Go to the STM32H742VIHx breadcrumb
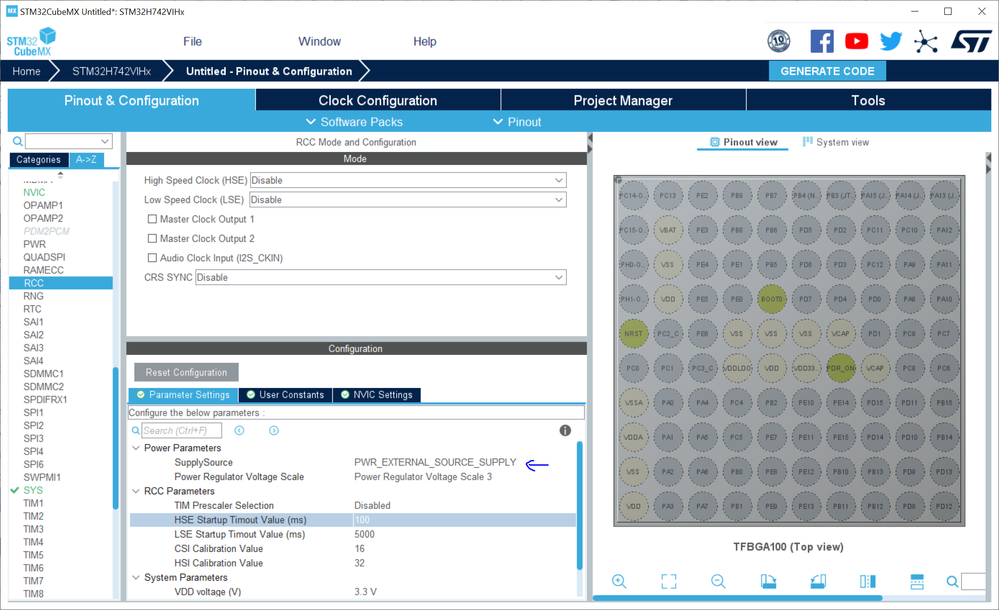Screen dimensions: 999x610 pos(111,71)
